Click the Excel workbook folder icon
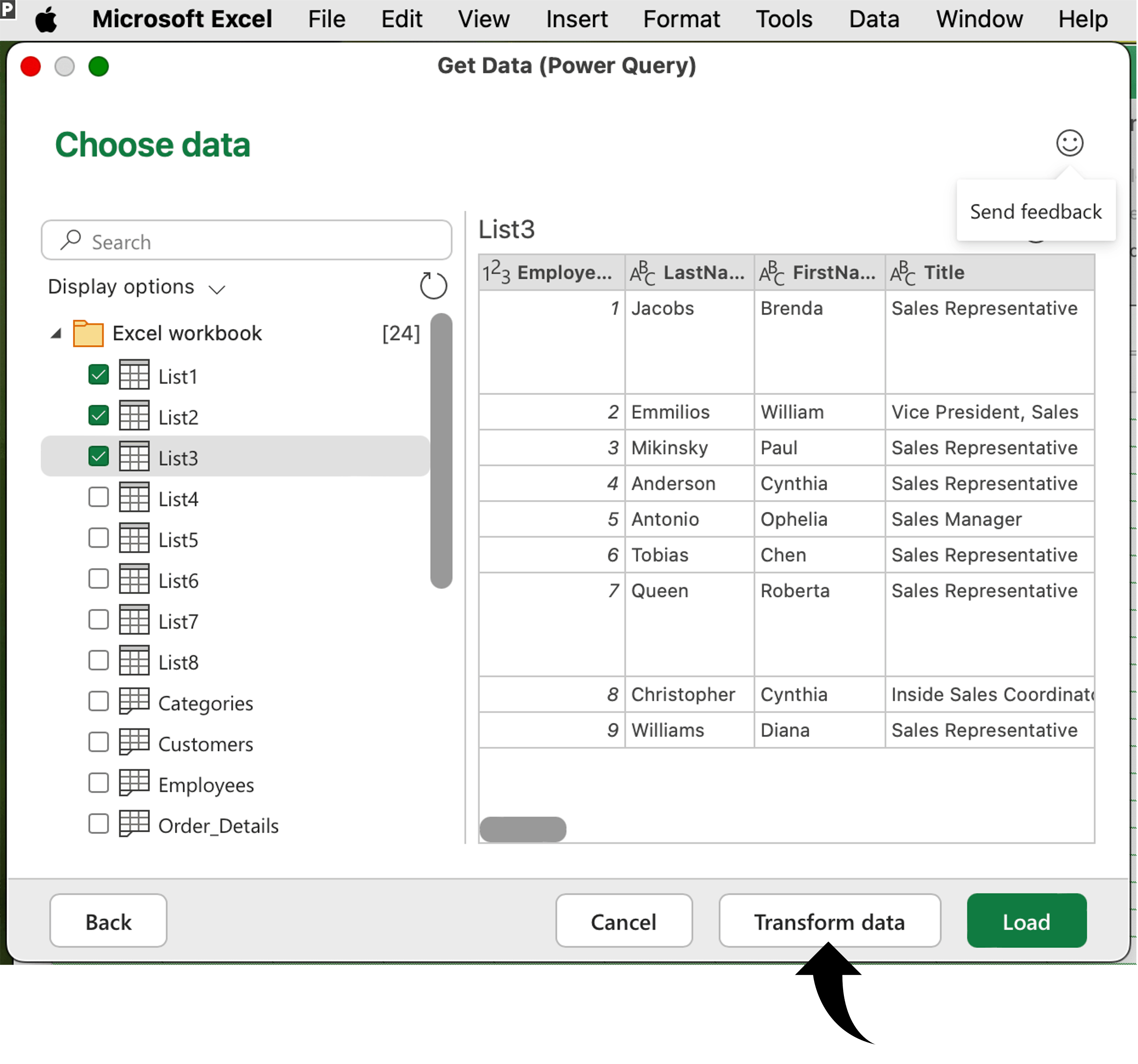This screenshot has width=1138, height=1064. pos(88,333)
